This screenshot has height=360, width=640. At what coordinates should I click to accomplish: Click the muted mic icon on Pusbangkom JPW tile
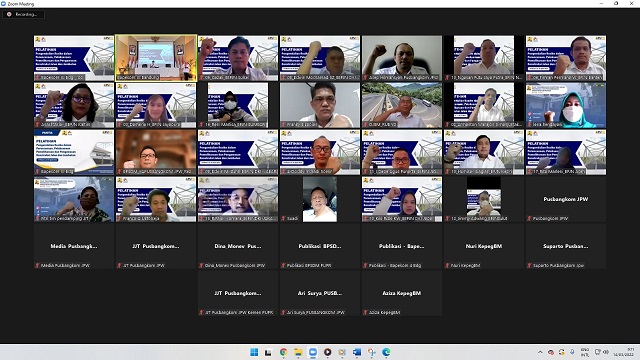[529, 219]
